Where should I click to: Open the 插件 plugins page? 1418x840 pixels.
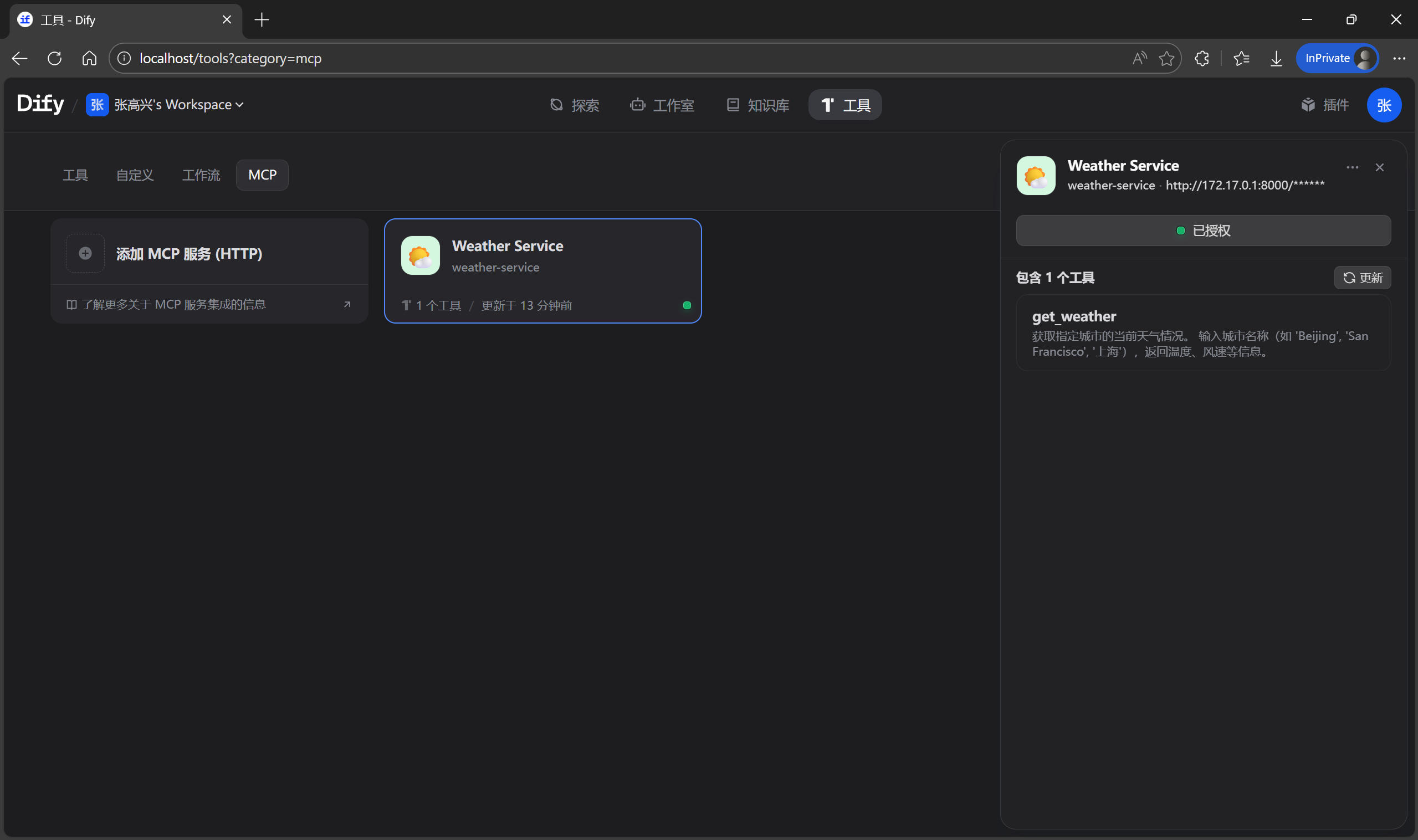1324,105
